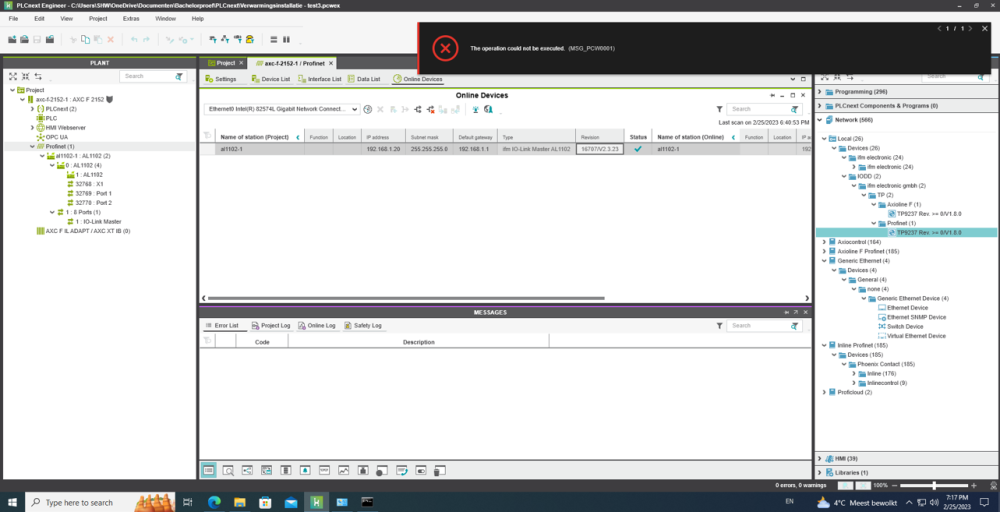Viewport: 1000px width, 512px height.
Task: Select the IO-Link Master tree item
Action: click(98, 221)
